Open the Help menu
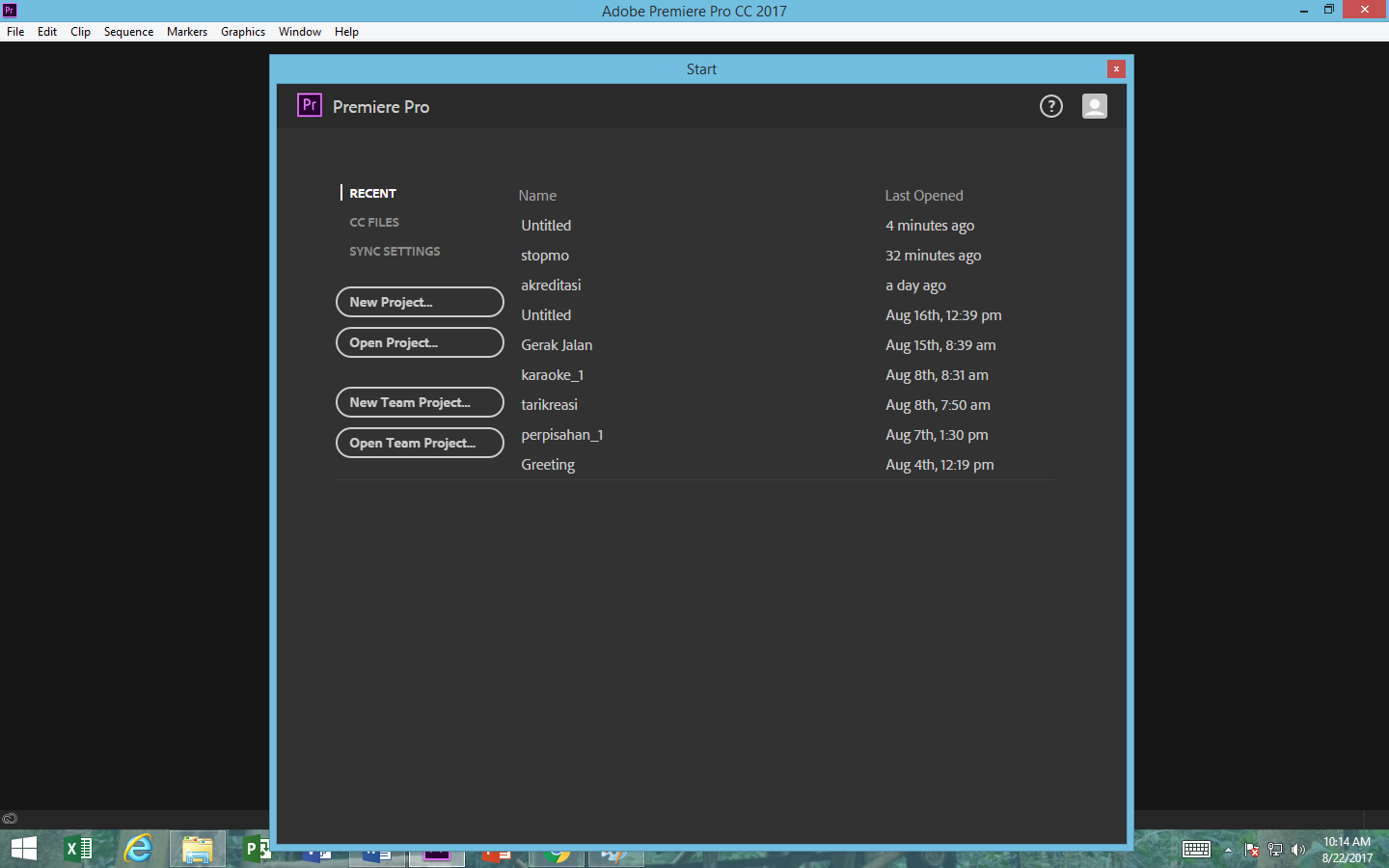 (346, 32)
